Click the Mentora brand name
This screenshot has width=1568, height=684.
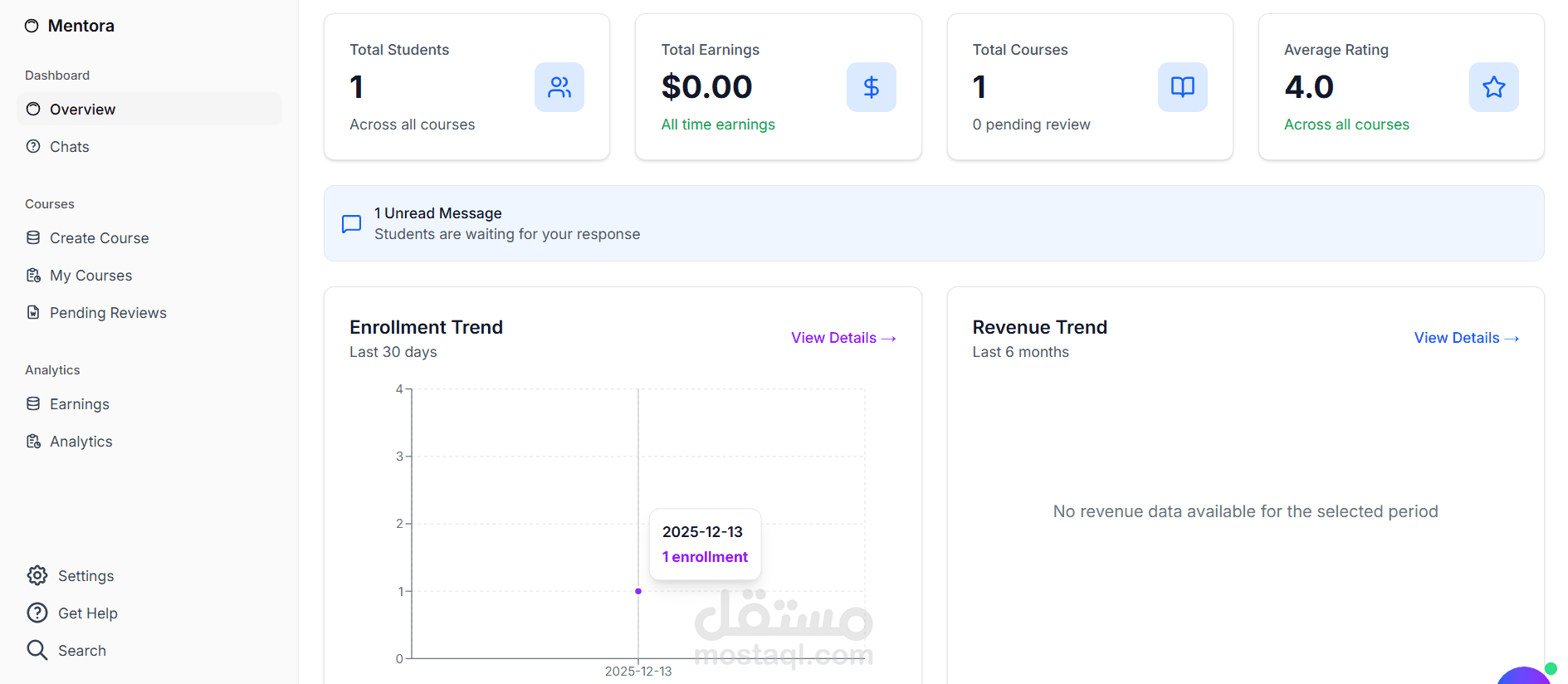[x=81, y=26]
